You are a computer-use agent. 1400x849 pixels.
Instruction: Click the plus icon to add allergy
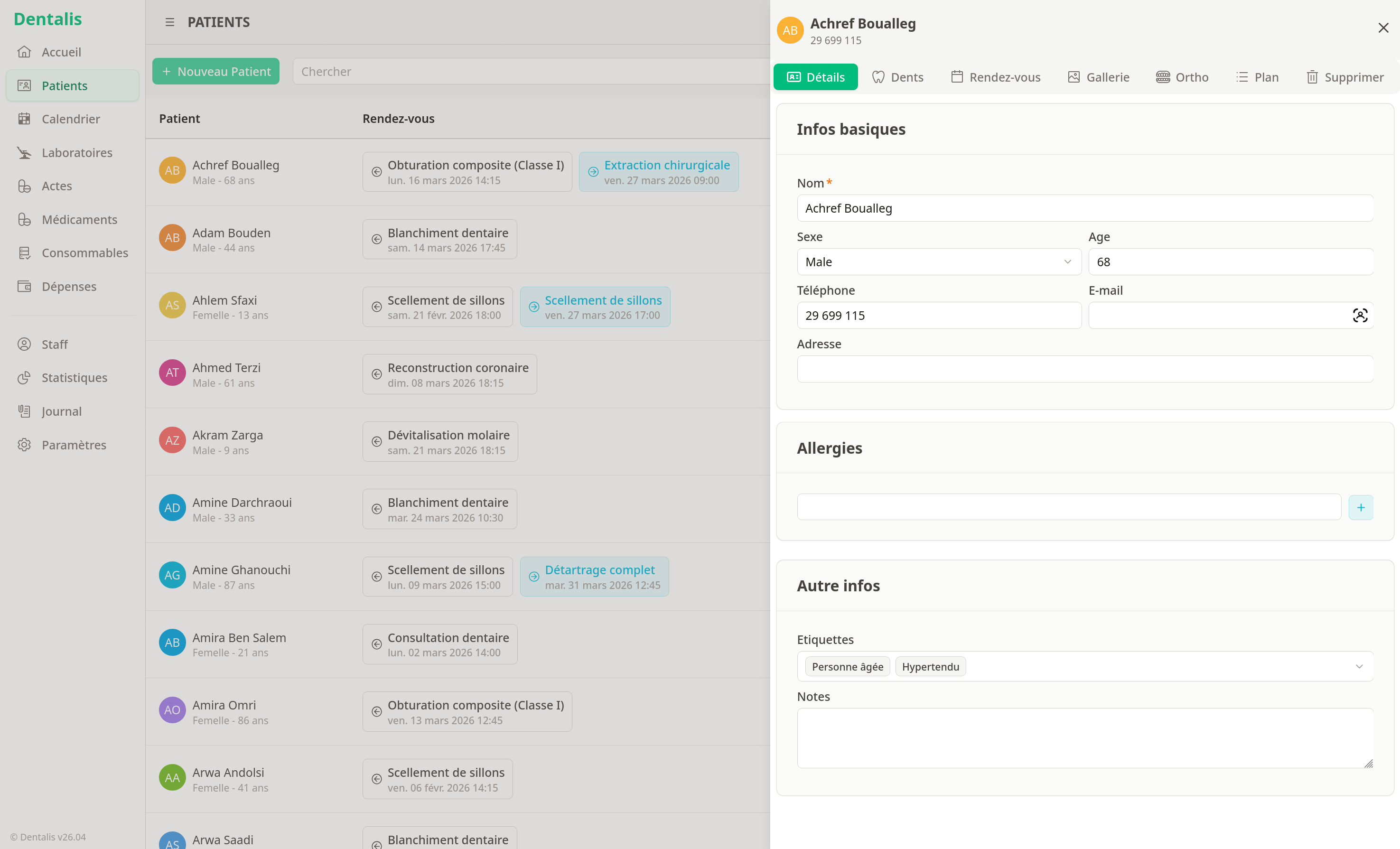(1360, 507)
